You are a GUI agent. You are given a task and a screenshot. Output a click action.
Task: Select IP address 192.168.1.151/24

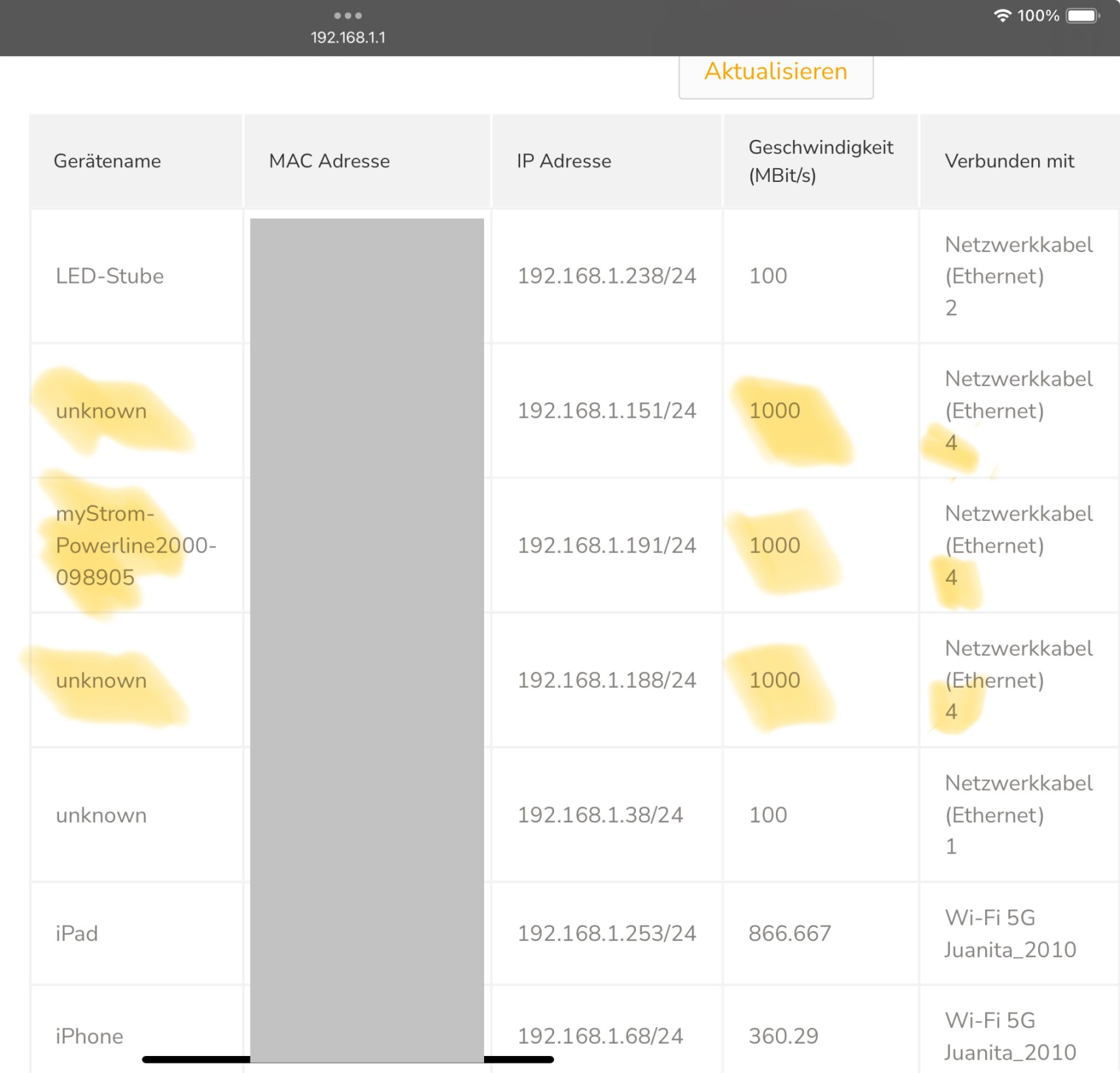[x=606, y=411]
